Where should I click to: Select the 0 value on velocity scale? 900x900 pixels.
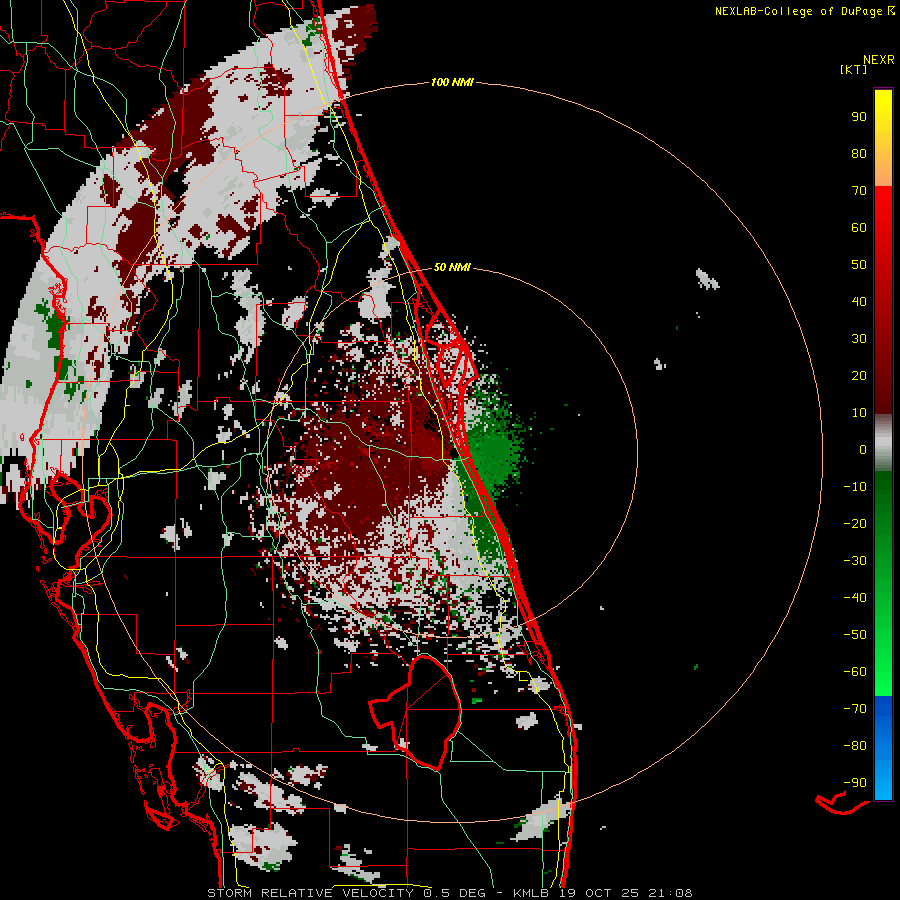pyautogui.click(x=863, y=449)
